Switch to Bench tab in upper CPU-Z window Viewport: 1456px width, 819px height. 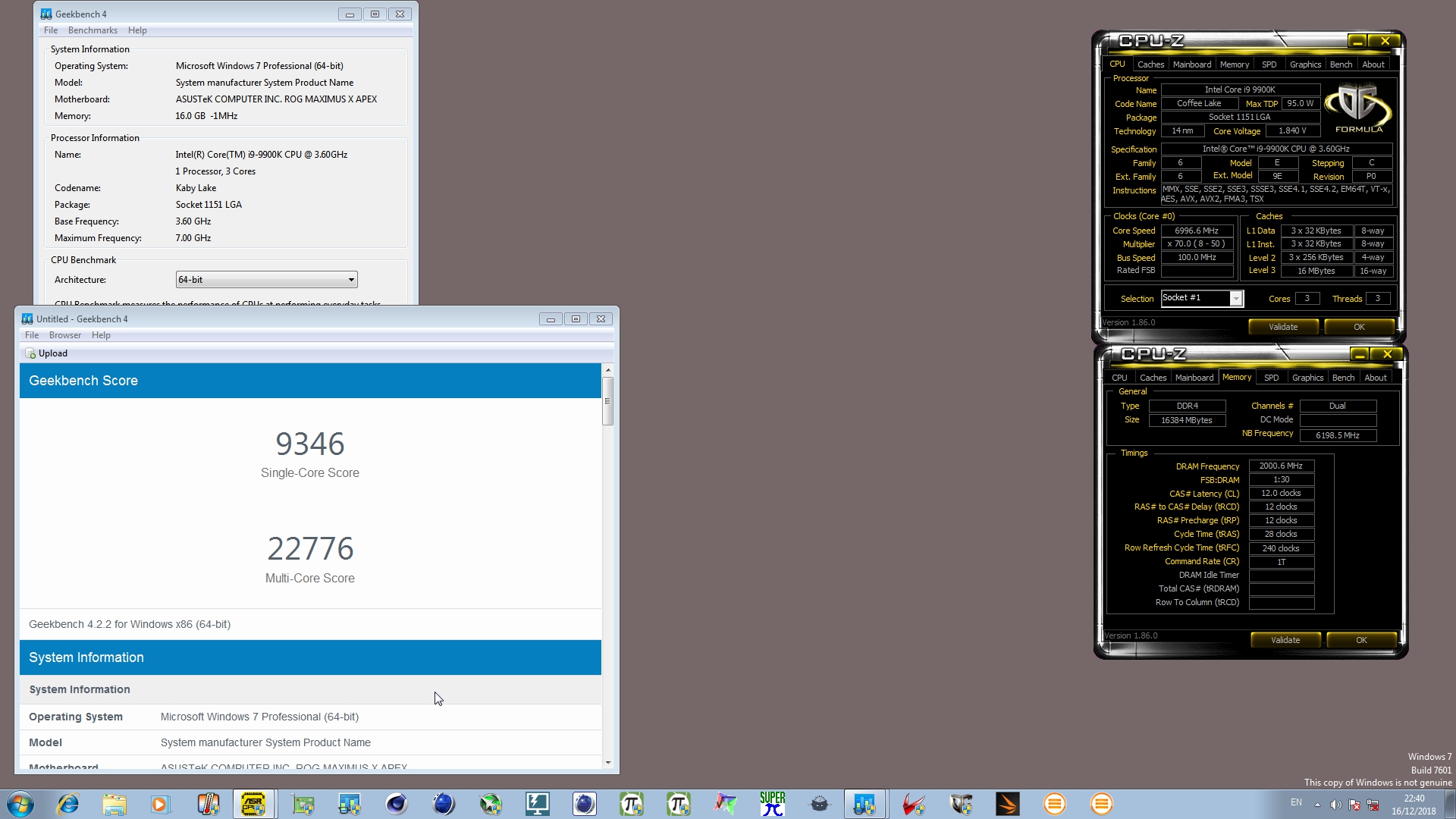click(x=1341, y=64)
